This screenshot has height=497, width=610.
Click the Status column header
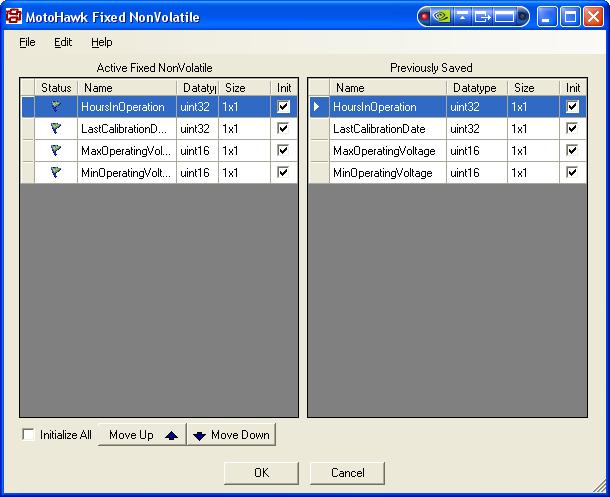pyautogui.click(x=56, y=88)
